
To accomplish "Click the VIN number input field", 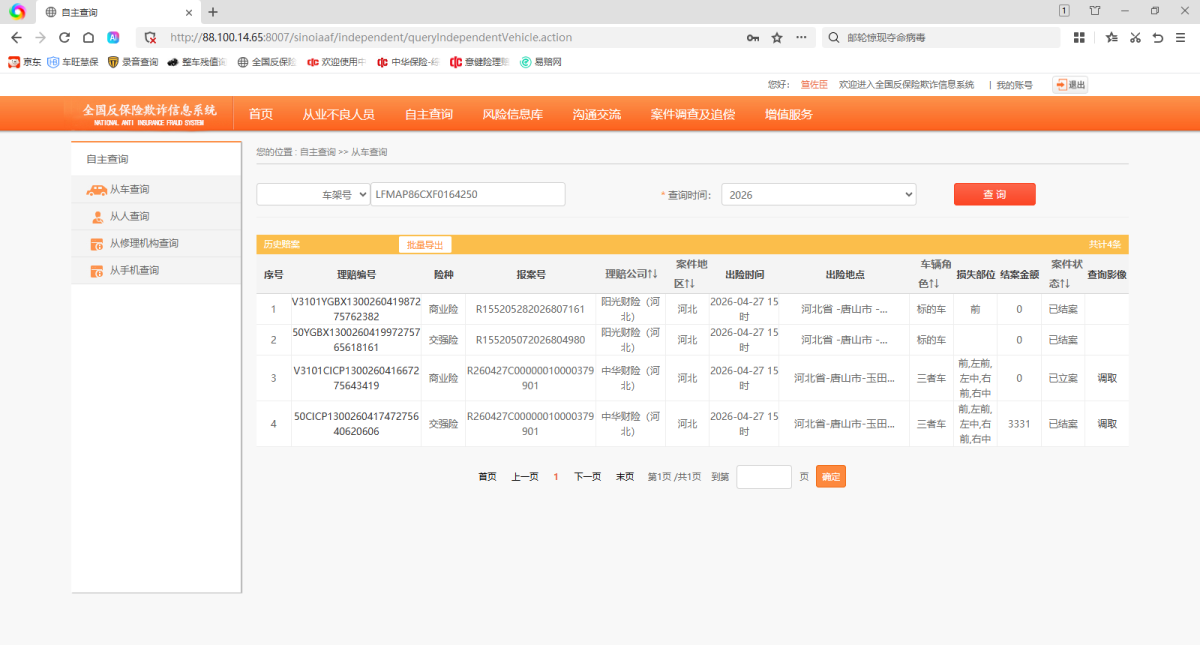I will 467,195.
